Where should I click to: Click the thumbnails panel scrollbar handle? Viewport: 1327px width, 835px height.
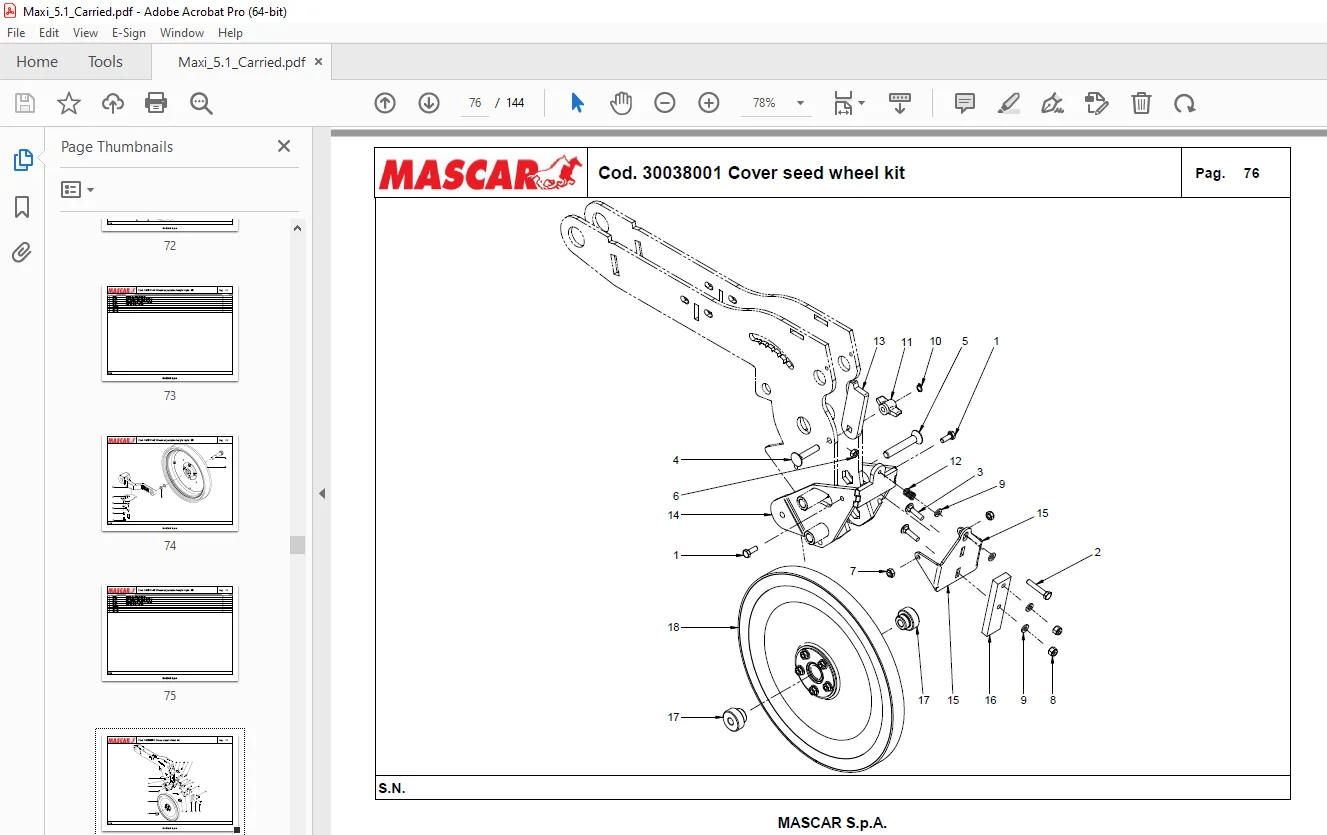[297, 545]
